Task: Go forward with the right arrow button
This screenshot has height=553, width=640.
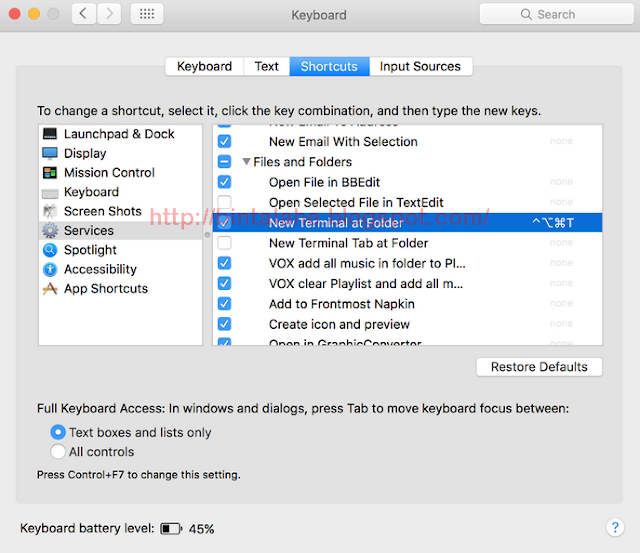Action: [109, 14]
